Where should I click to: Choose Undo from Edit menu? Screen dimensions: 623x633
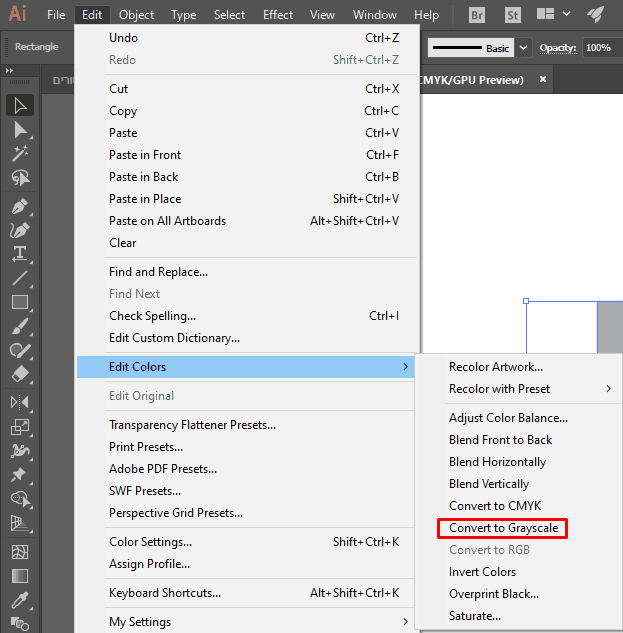point(247,38)
